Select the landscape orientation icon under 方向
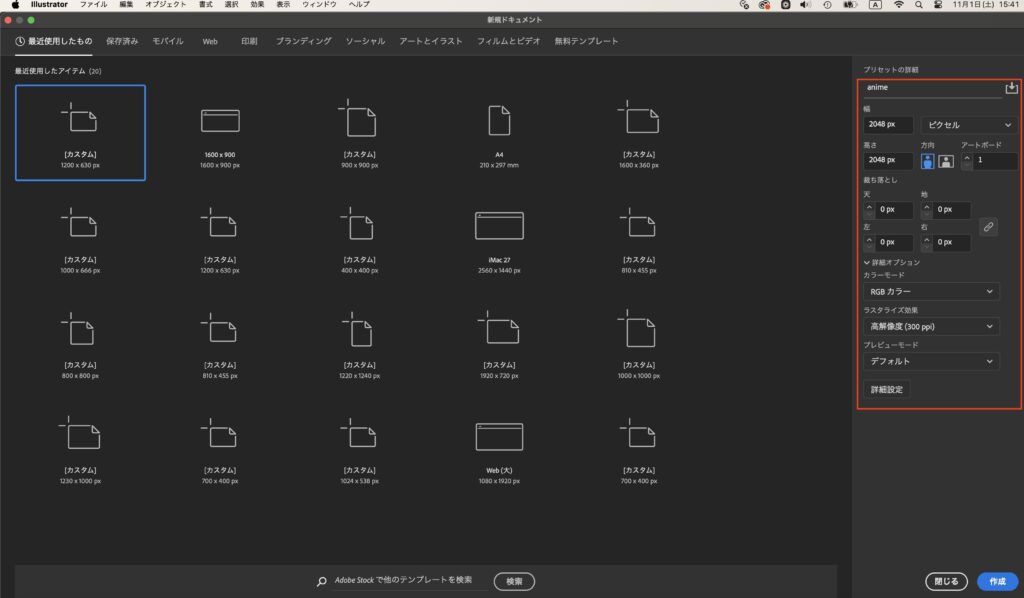This screenshot has height=598, width=1024. [944, 160]
